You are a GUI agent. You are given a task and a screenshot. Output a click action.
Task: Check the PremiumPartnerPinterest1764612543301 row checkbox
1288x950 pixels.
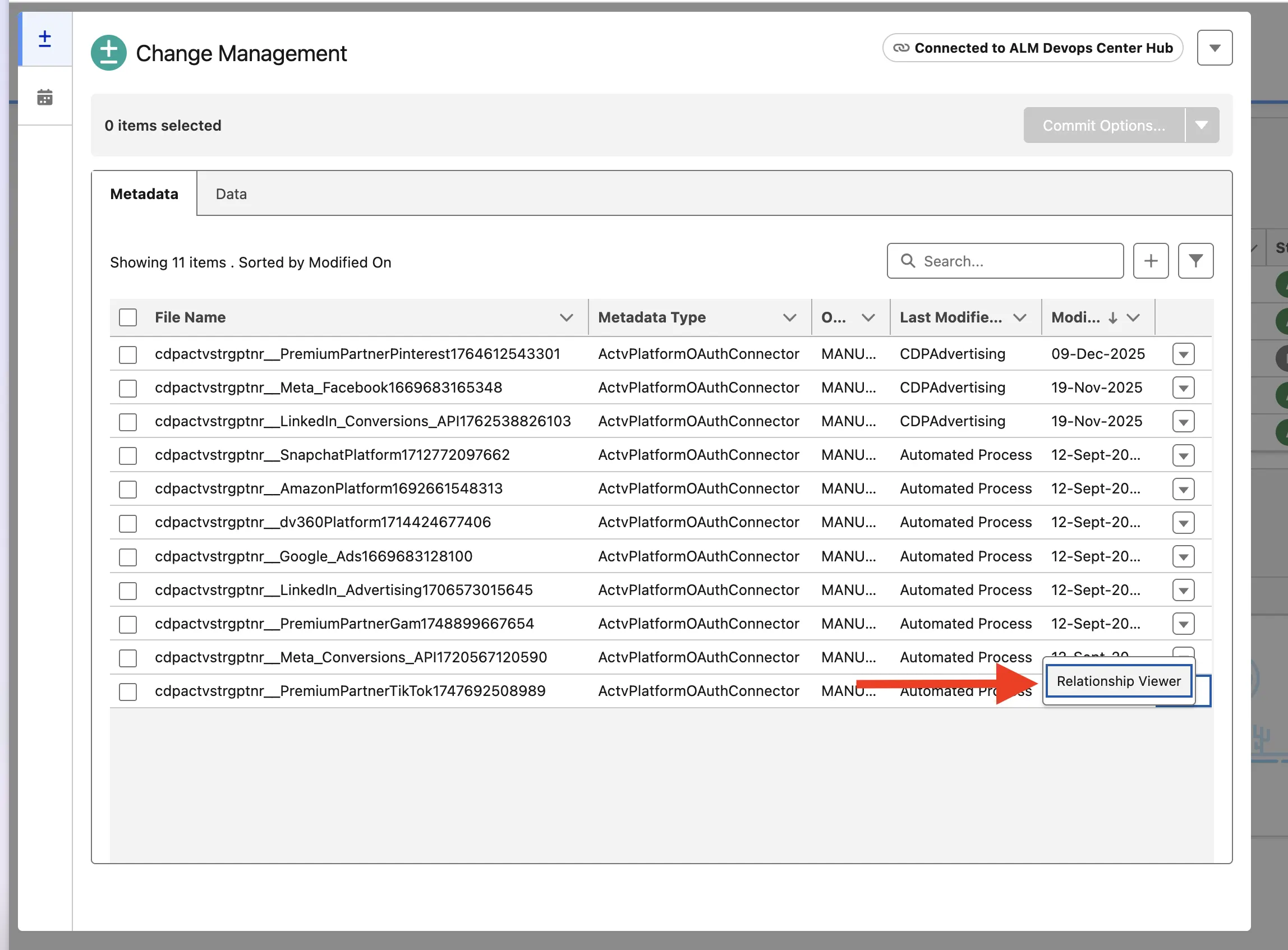[128, 354]
